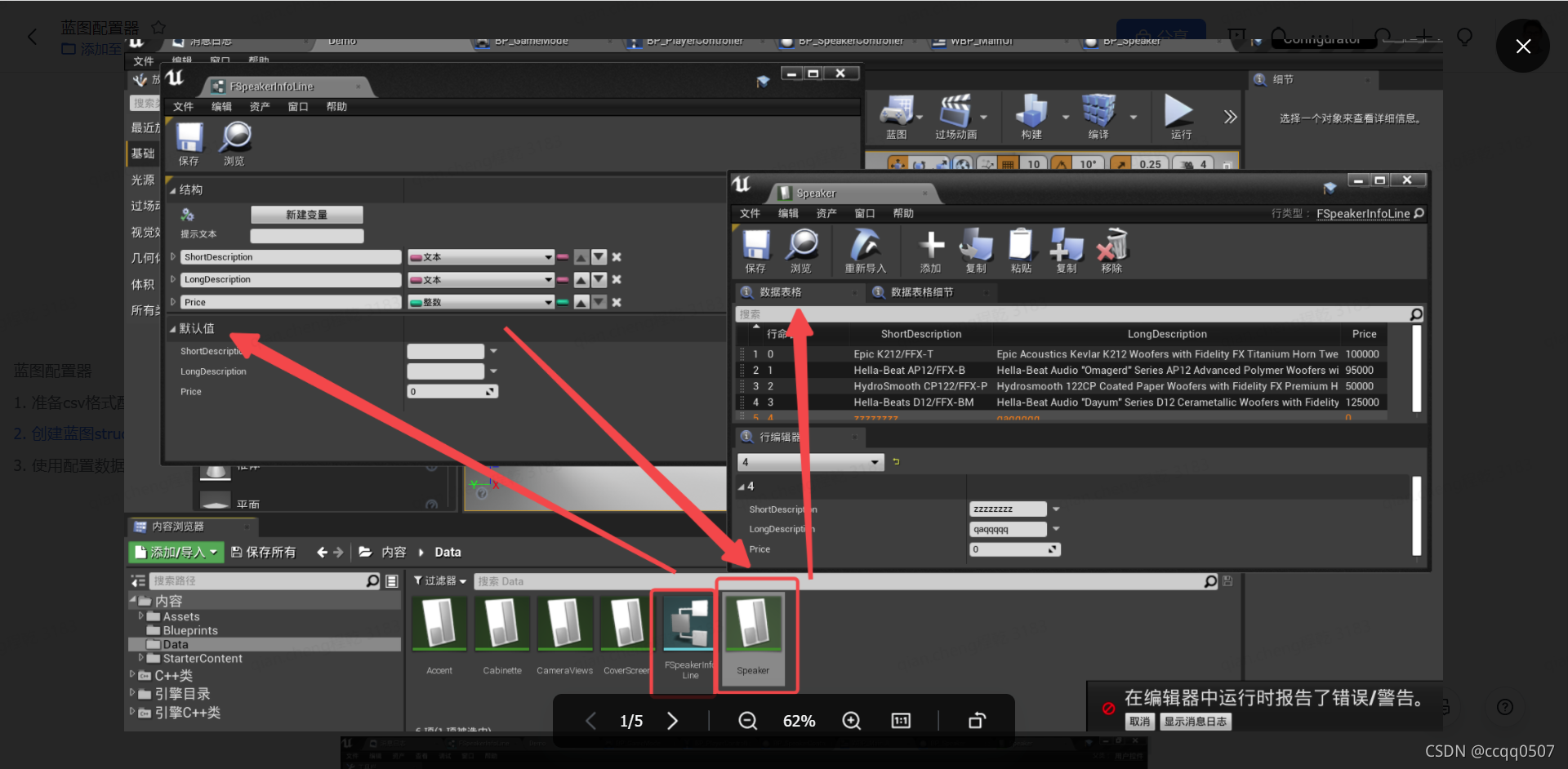1568x769 pixels.
Task: Click reset-to-default arrow in row editor
Action: (896, 462)
